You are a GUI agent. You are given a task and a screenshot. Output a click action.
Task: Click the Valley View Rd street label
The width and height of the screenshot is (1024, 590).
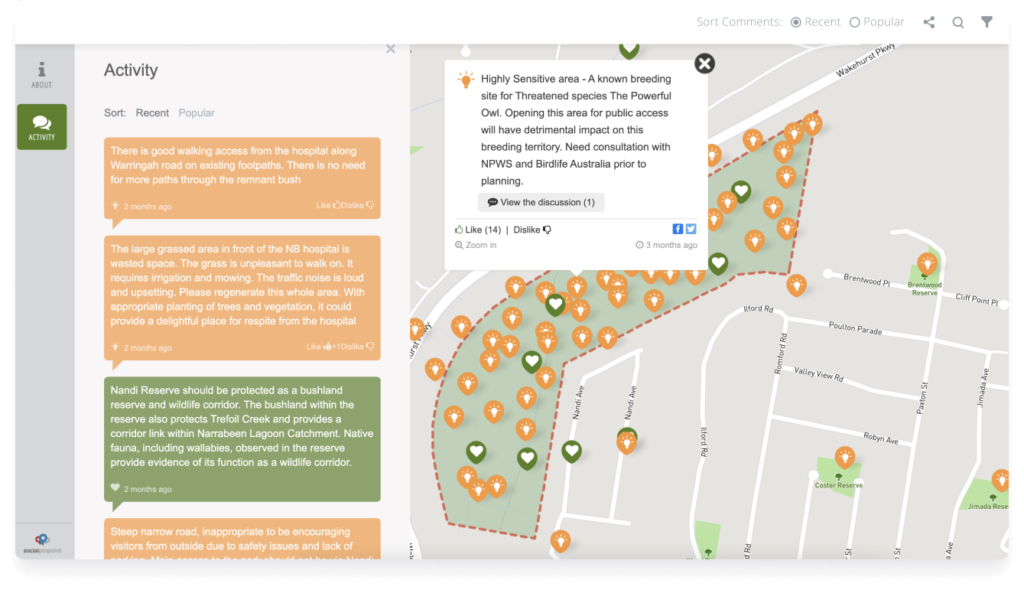click(819, 374)
